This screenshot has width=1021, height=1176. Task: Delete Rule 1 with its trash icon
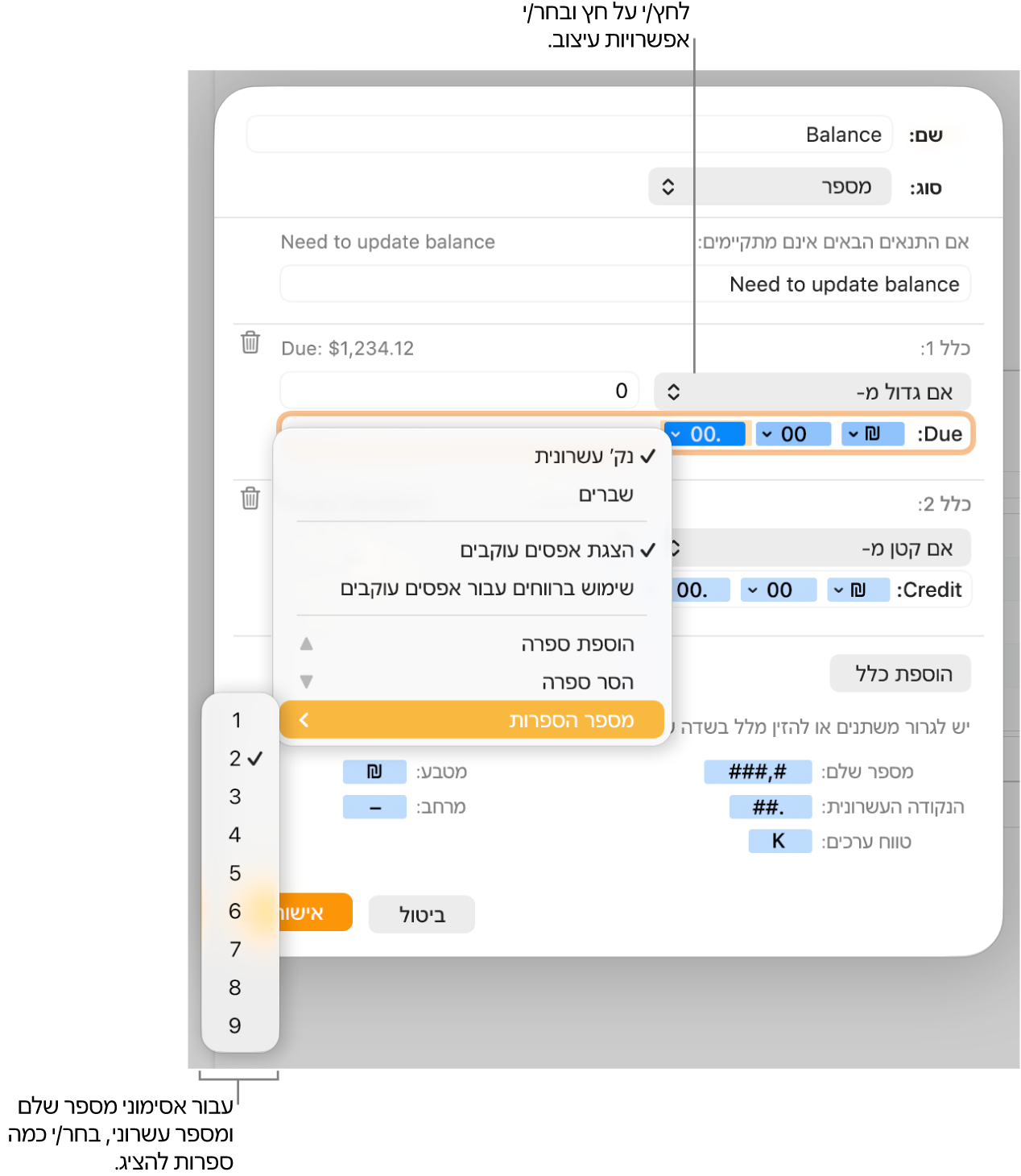pos(250,342)
